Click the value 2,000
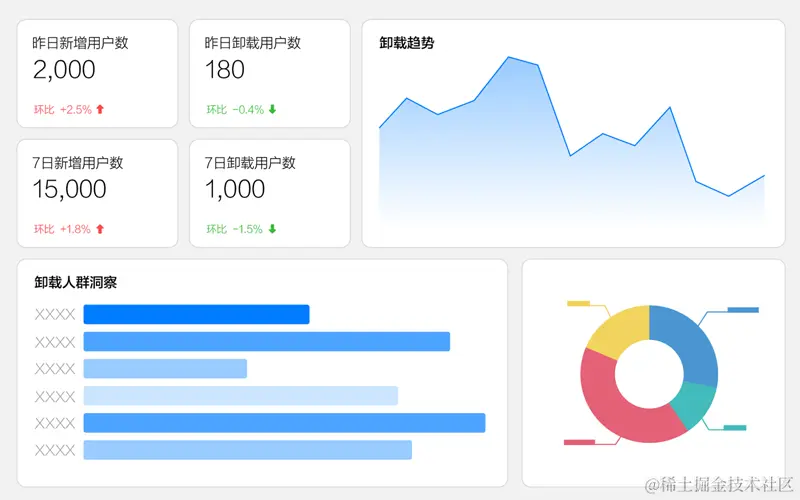The width and height of the screenshot is (800, 500). (x=64, y=70)
